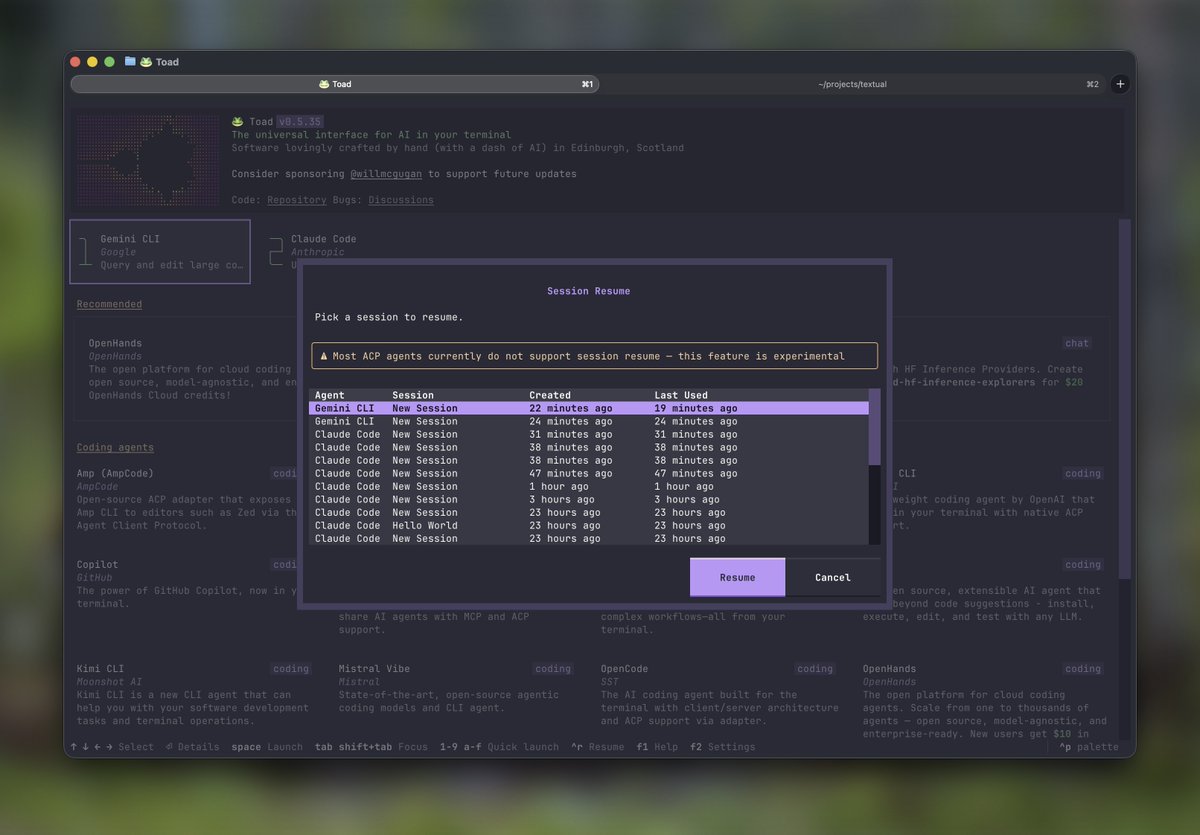Select the Mistral Vibe agent card
The width and height of the screenshot is (1200, 835).
point(455,689)
